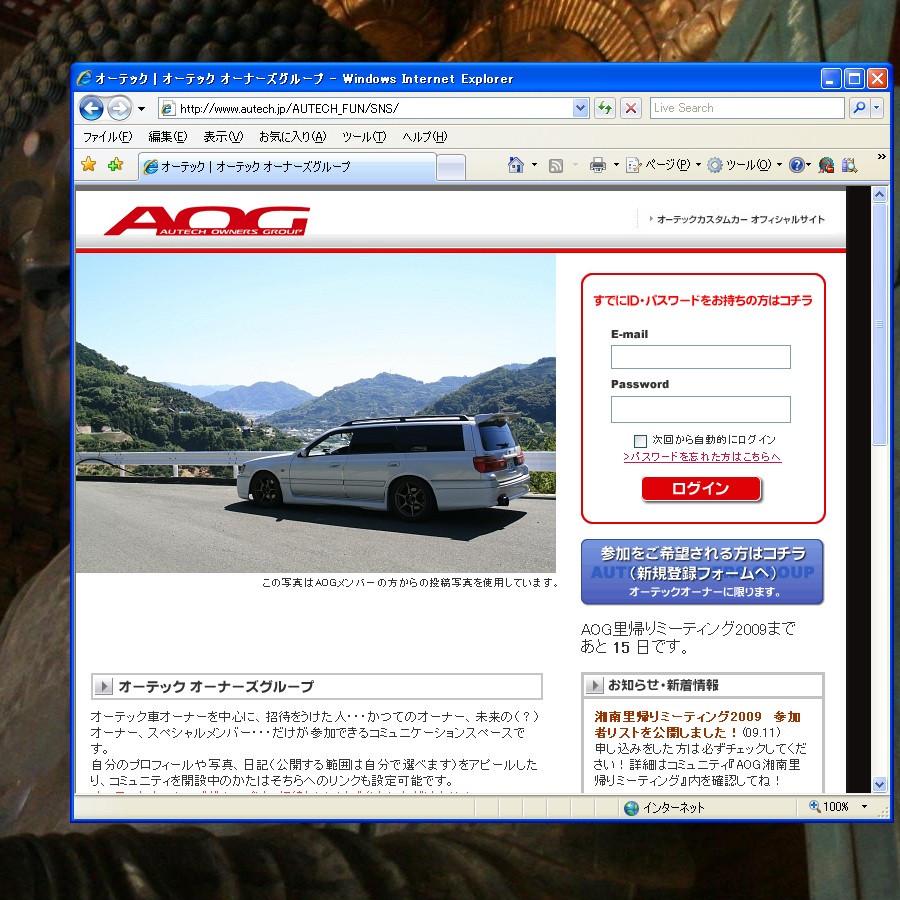
Task: Click the Add to Favorites star-plus icon
Action: tap(115, 165)
